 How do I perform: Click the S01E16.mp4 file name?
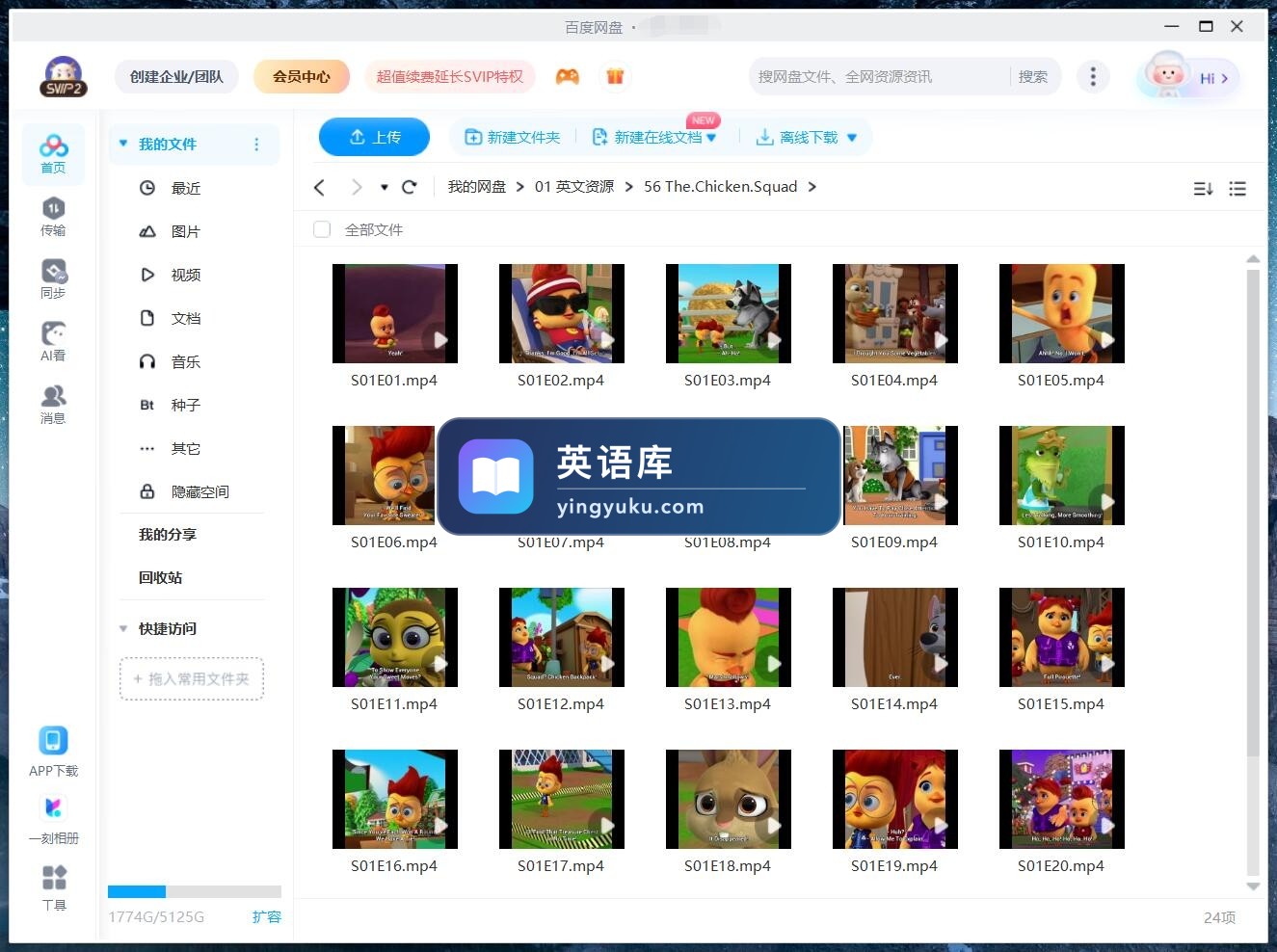tap(394, 865)
